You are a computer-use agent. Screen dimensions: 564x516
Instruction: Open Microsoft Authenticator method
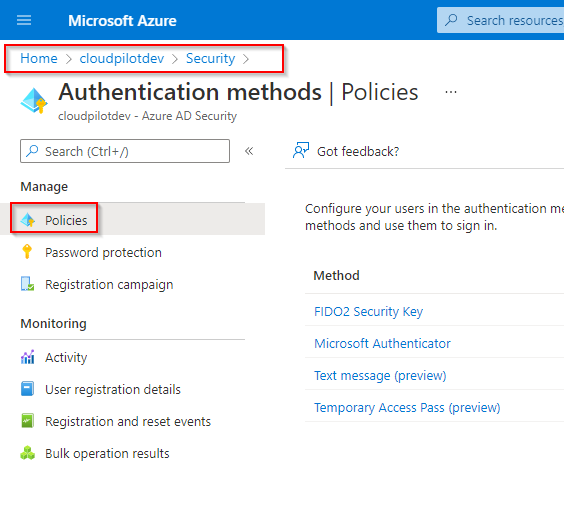[382, 343]
